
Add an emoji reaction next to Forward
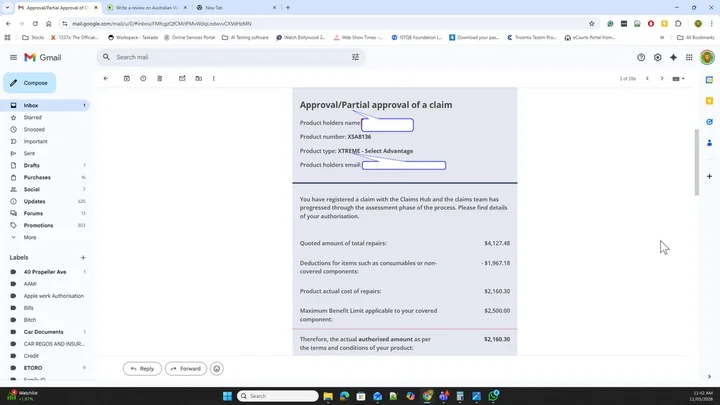[x=217, y=368]
